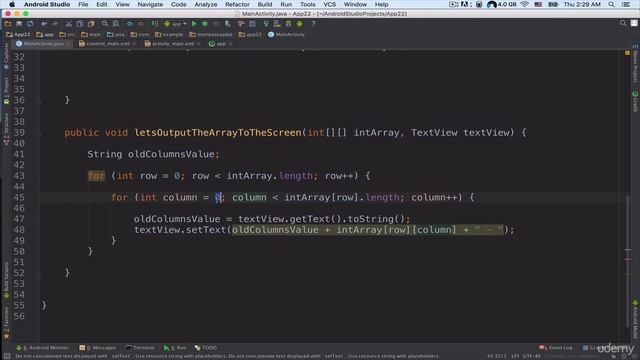Image resolution: width=640 pixels, height=360 pixels.
Task: Click the Help question mark icon
Action: pyautogui.click(x=313, y=24)
